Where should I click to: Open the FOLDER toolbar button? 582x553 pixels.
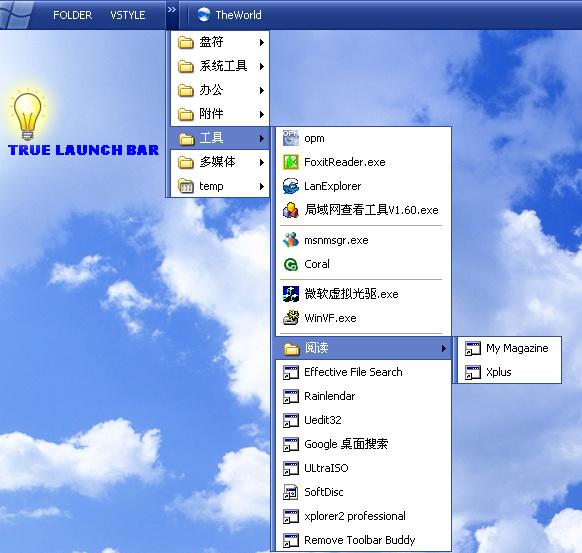pyautogui.click(x=72, y=15)
